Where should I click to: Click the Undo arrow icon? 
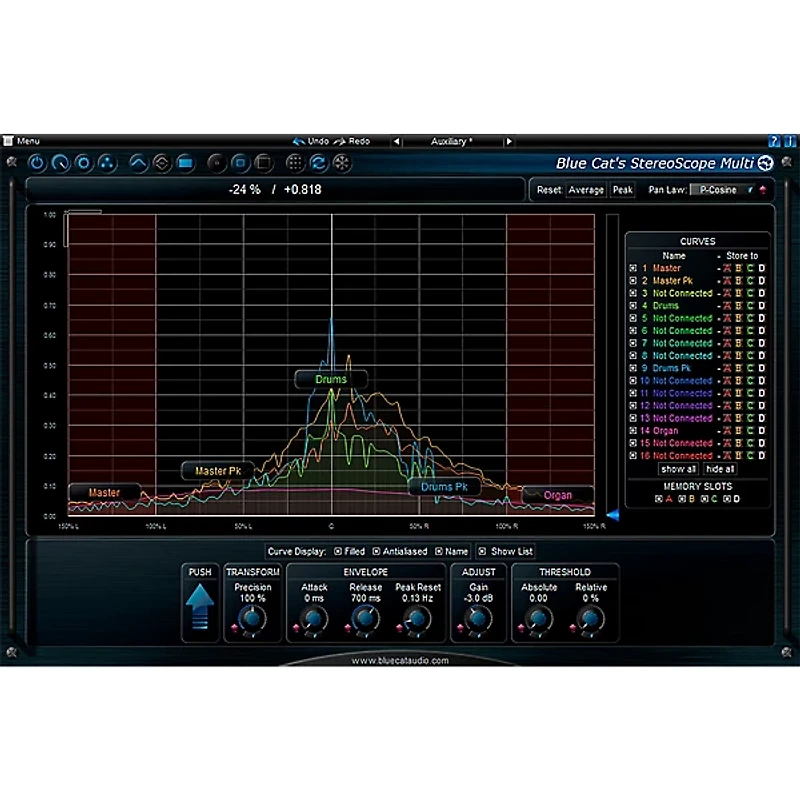299,141
